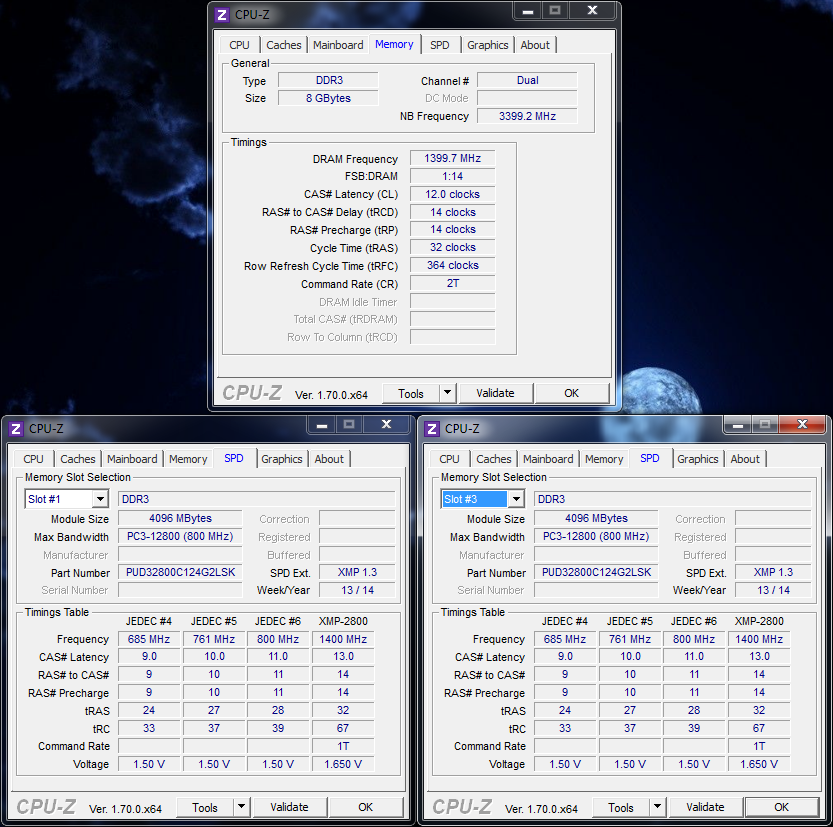Viewport: 833px width, 827px height.
Task: Open the Slot #1 memory slot dropdown
Action: pos(100,499)
